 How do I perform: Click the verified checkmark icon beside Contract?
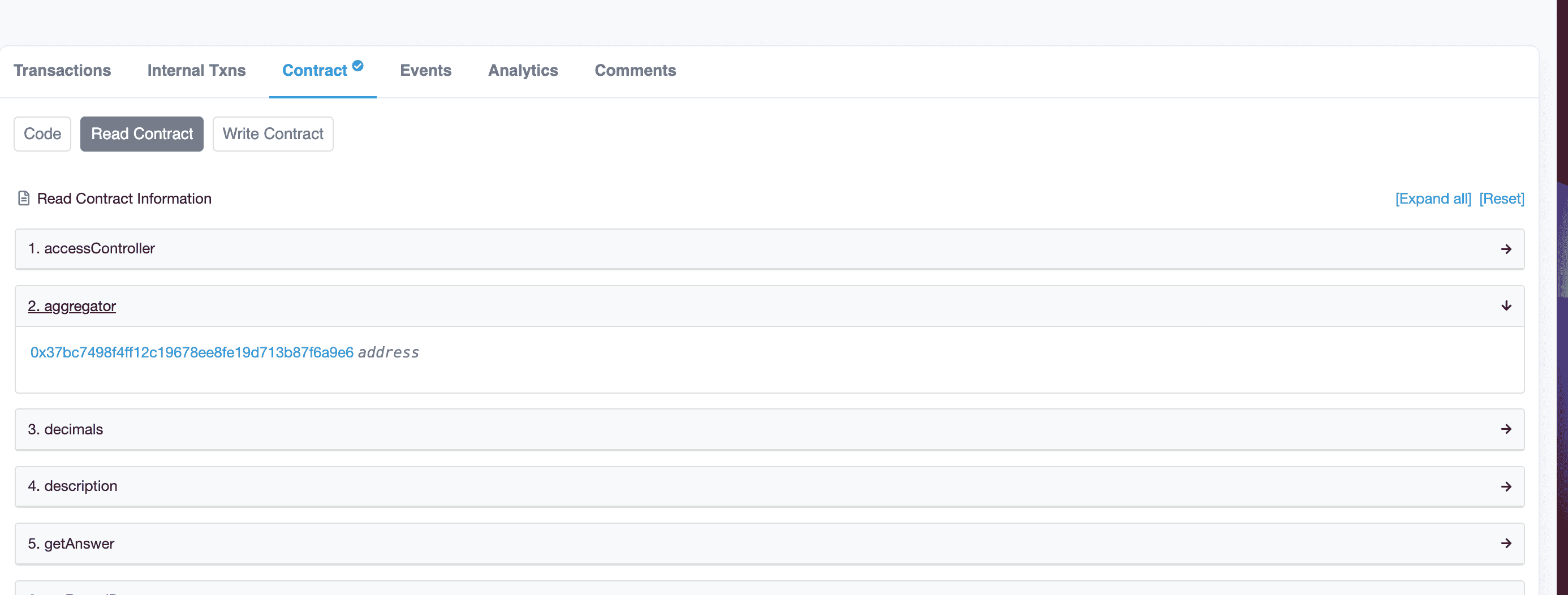(x=358, y=66)
